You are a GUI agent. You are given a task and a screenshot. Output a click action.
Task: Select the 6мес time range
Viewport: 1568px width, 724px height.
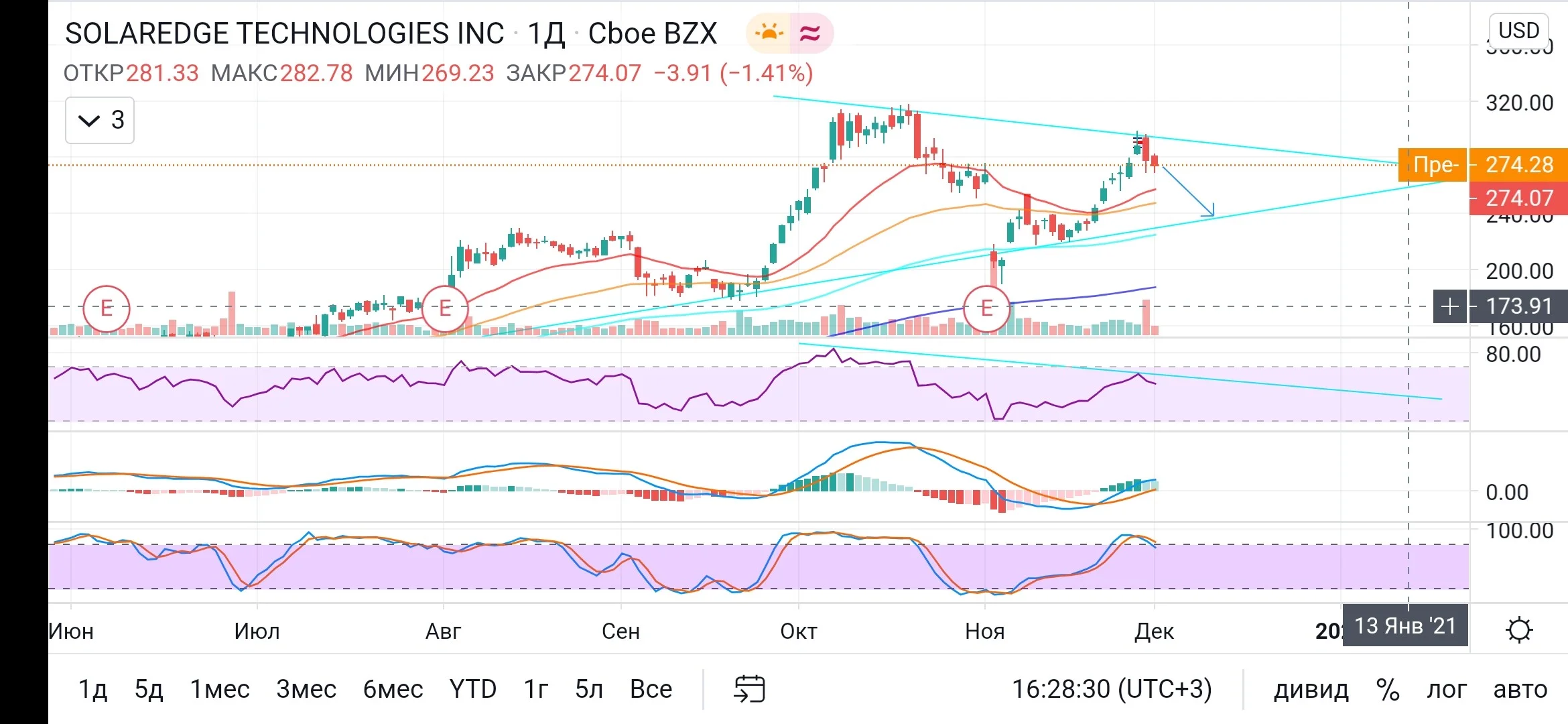tap(393, 689)
